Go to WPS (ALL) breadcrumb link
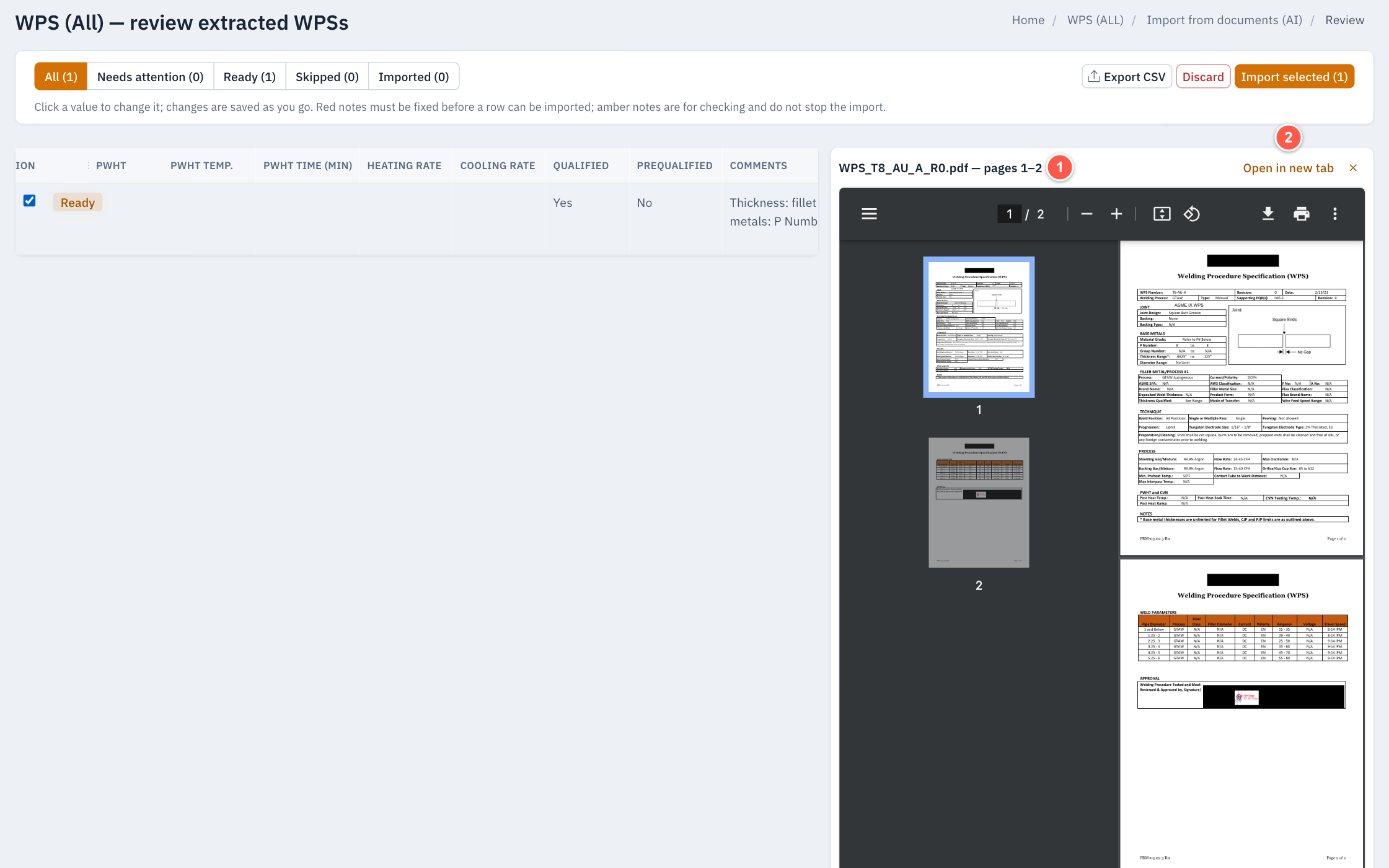This screenshot has width=1389, height=868. [1095, 20]
